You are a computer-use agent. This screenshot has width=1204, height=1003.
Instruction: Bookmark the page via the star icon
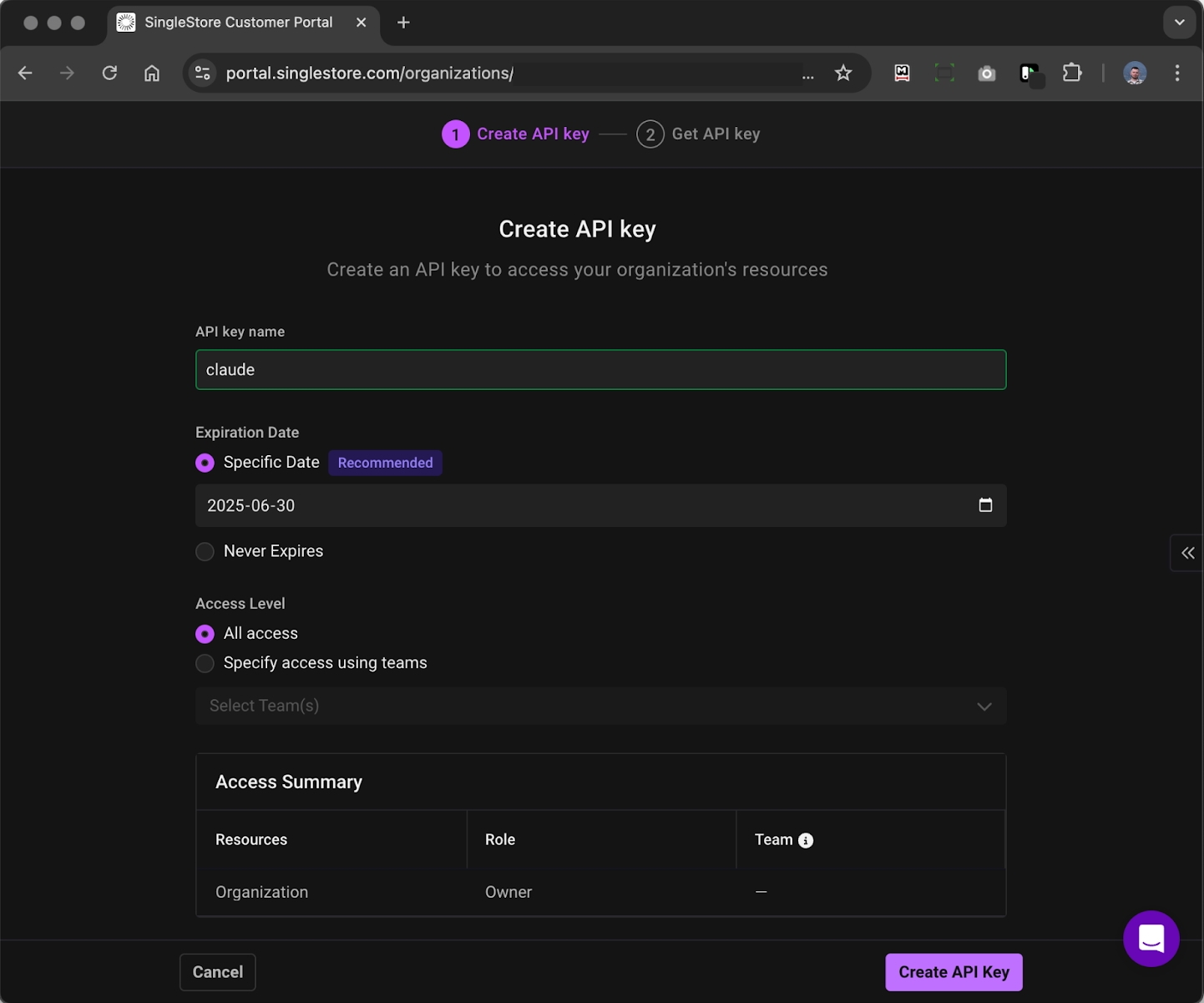(843, 73)
